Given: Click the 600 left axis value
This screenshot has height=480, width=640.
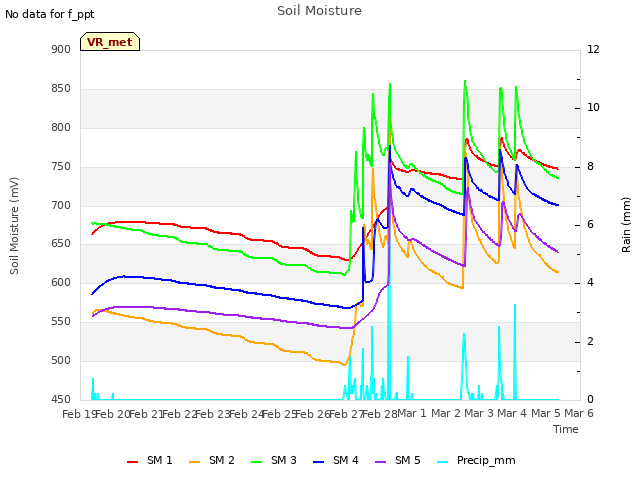Looking at the screenshot, I should [61, 282].
